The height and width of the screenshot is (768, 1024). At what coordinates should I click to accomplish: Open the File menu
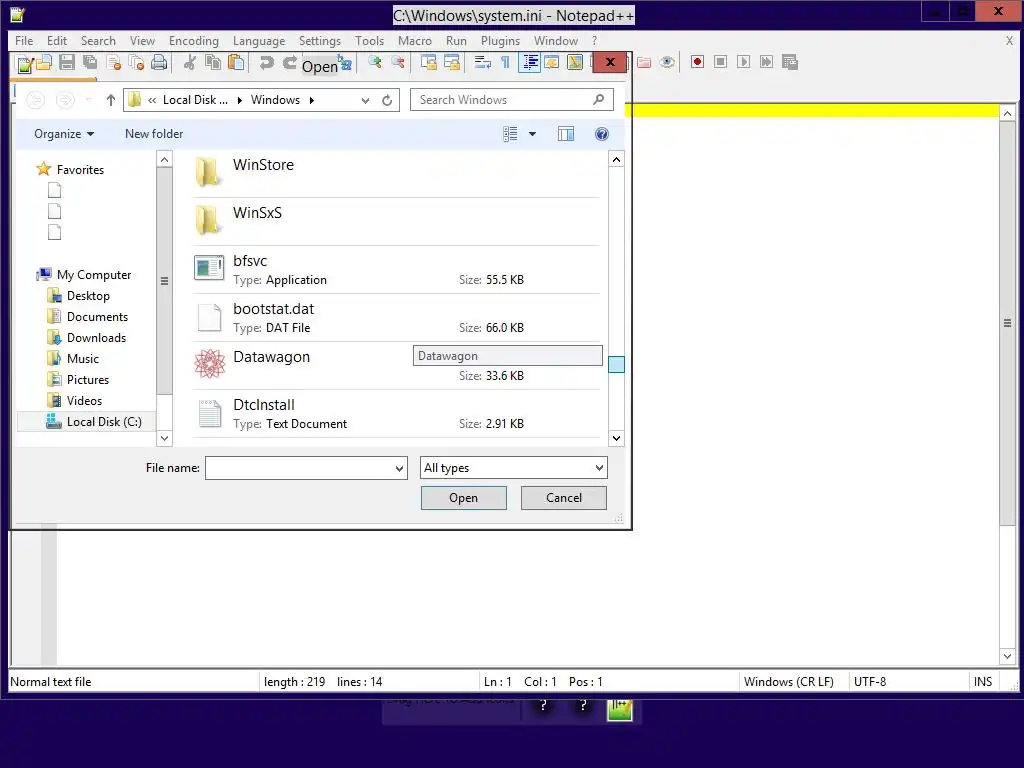tap(24, 40)
